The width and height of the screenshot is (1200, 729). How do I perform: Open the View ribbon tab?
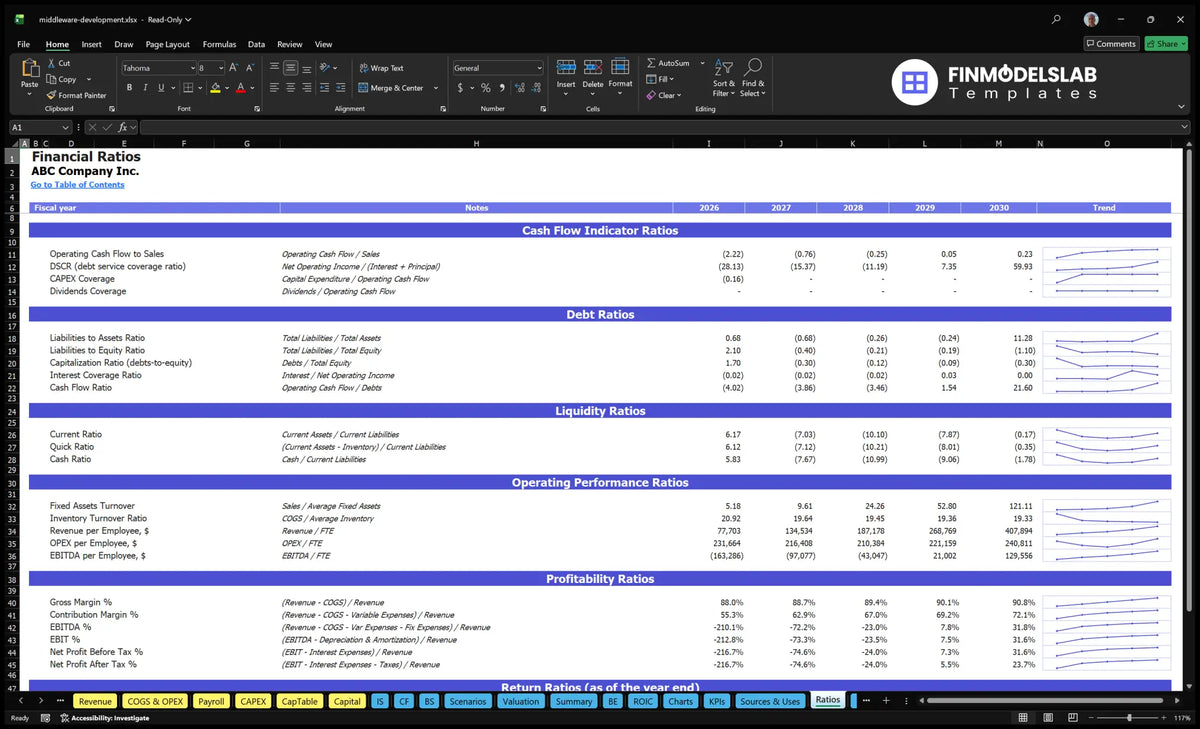323,44
